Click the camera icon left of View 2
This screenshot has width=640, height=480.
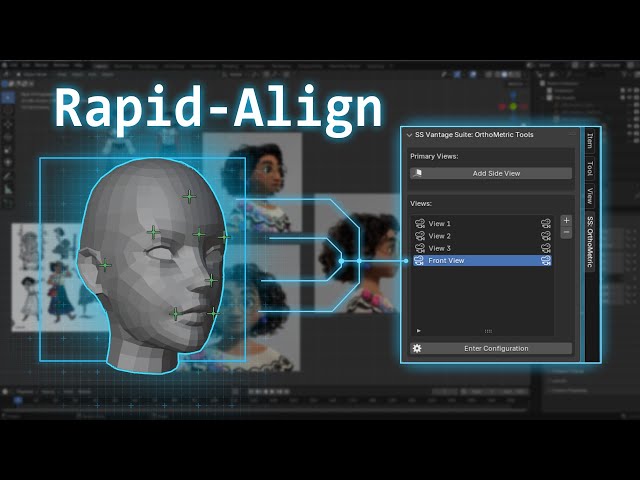coord(420,236)
